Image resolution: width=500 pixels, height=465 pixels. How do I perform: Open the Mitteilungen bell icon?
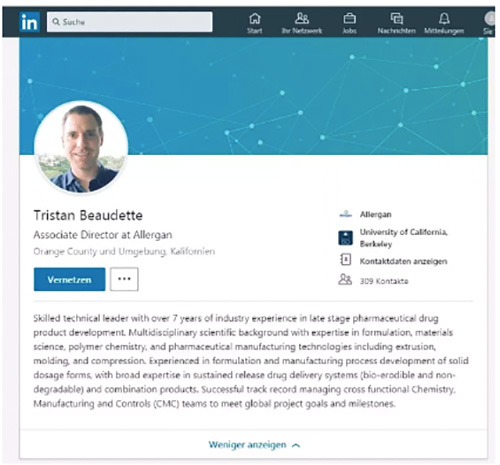pyautogui.click(x=444, y=18)
